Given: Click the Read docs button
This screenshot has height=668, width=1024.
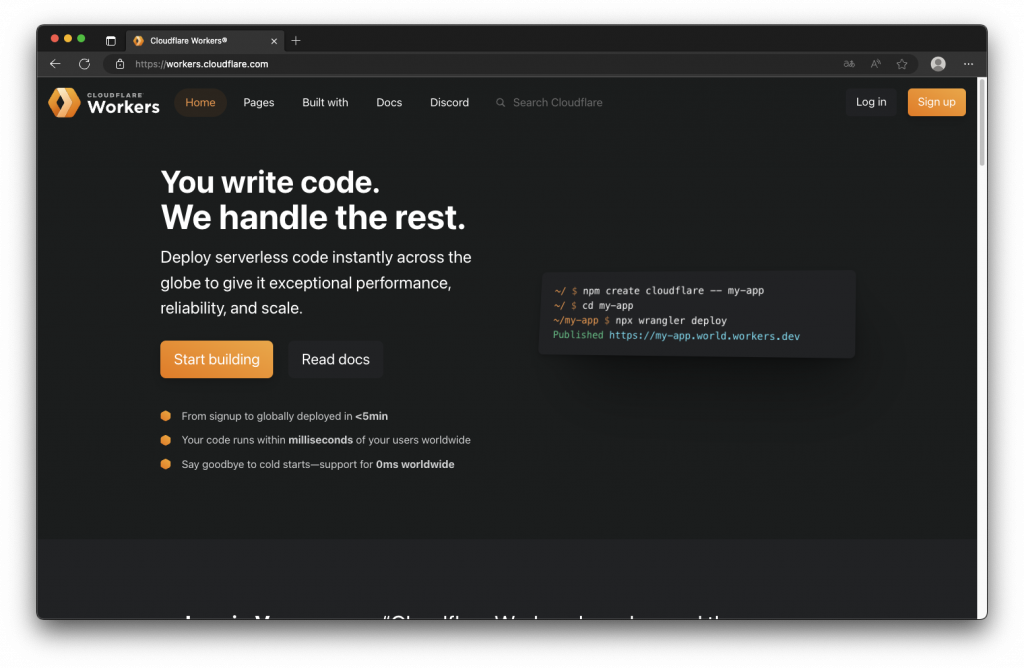Looking at the screenshot, I should (336, 359).
